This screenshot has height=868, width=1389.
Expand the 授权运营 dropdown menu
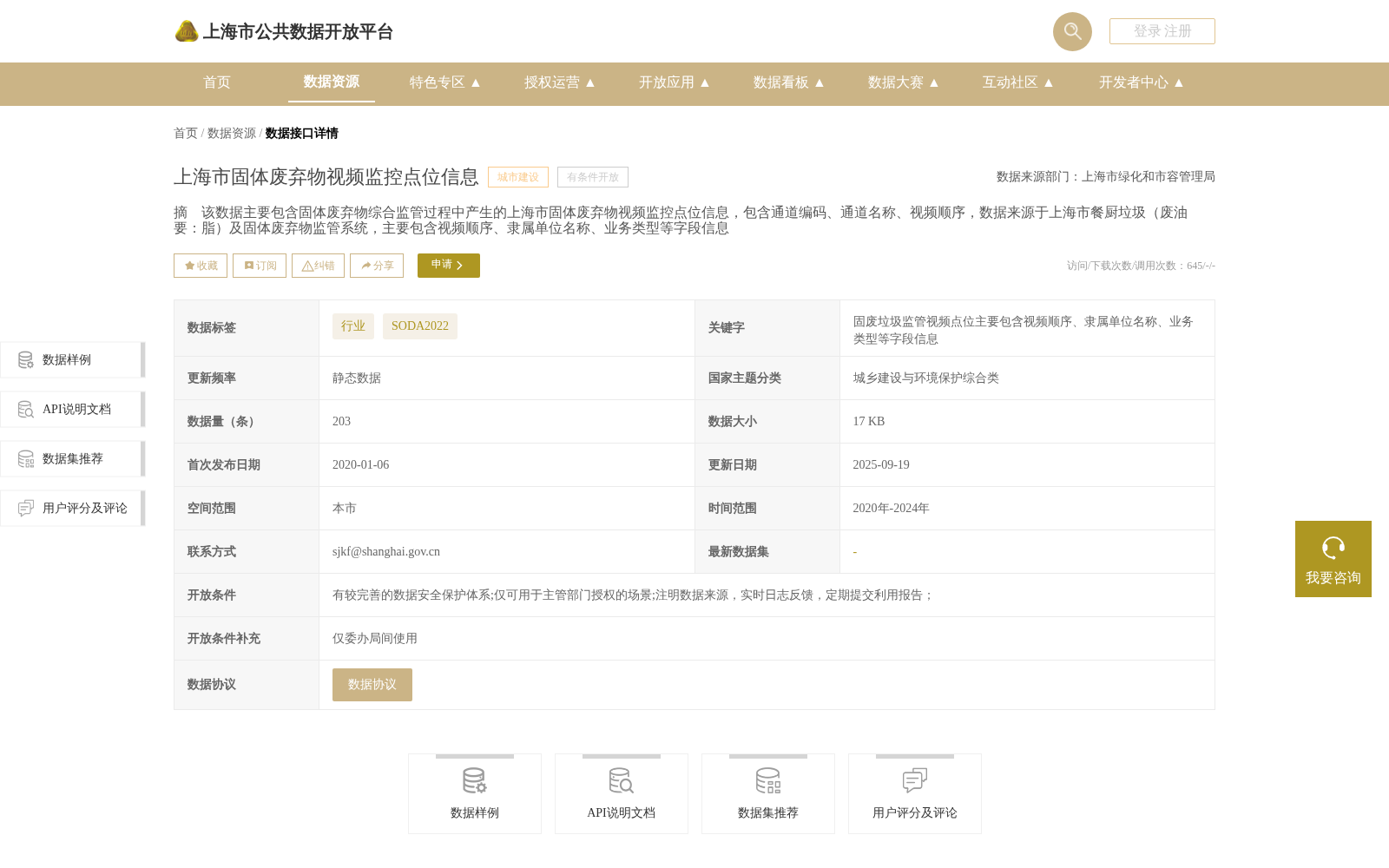(560, 82)
